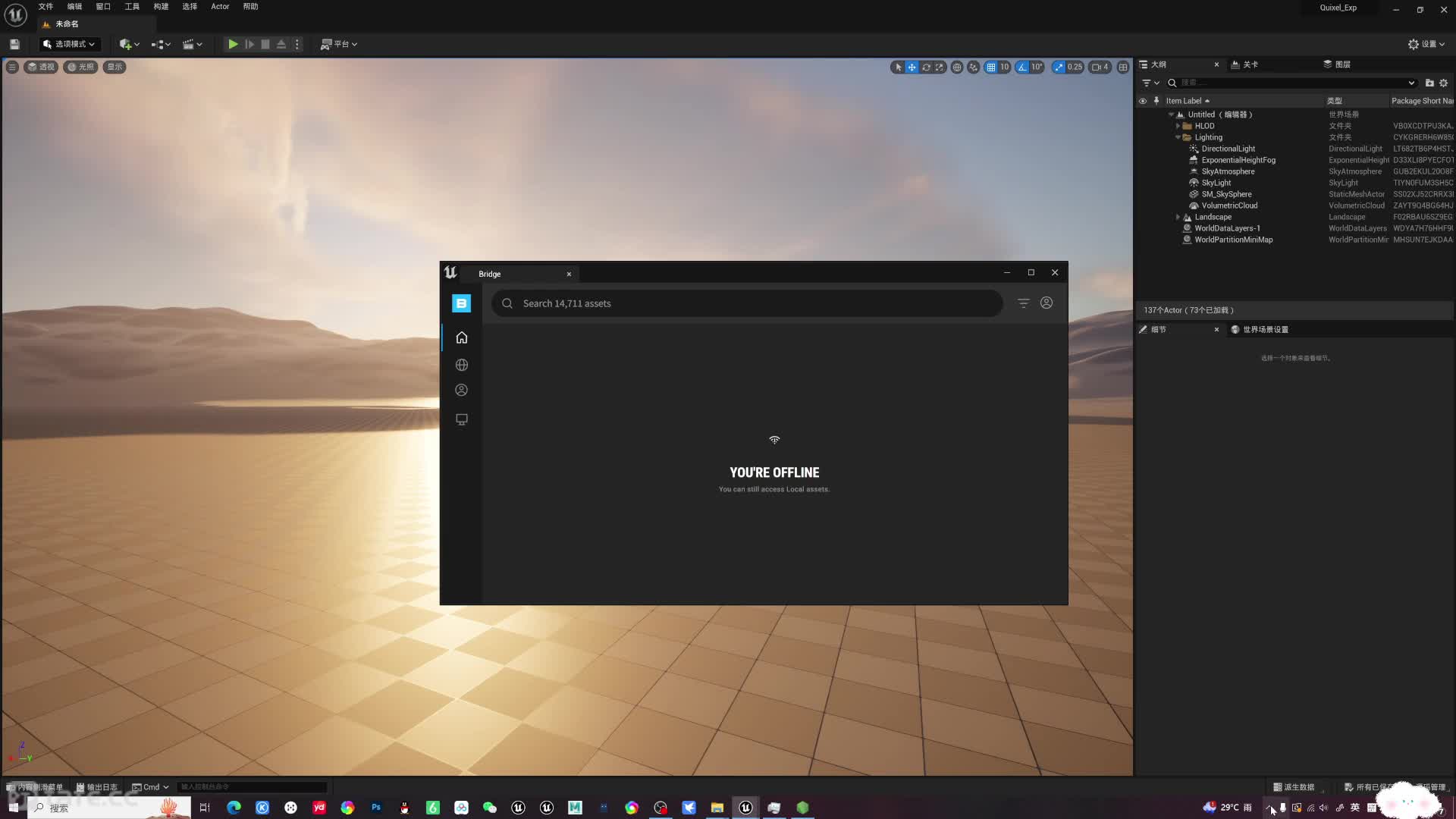Open grid snap value 10 dropdown

pyautogui.click(x=1005, y=67)
